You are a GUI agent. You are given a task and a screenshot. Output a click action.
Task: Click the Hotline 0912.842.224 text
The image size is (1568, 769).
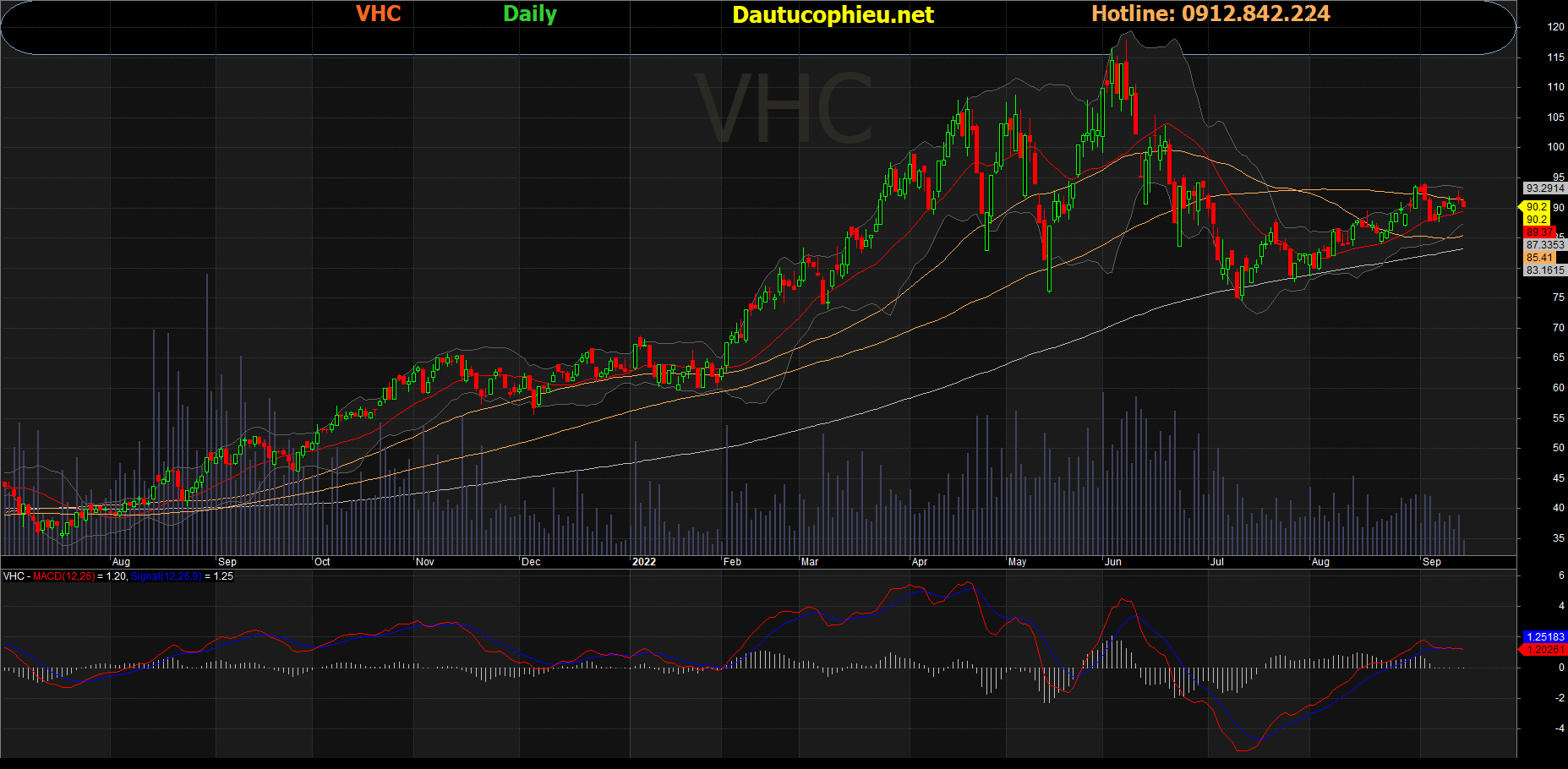1210,14
